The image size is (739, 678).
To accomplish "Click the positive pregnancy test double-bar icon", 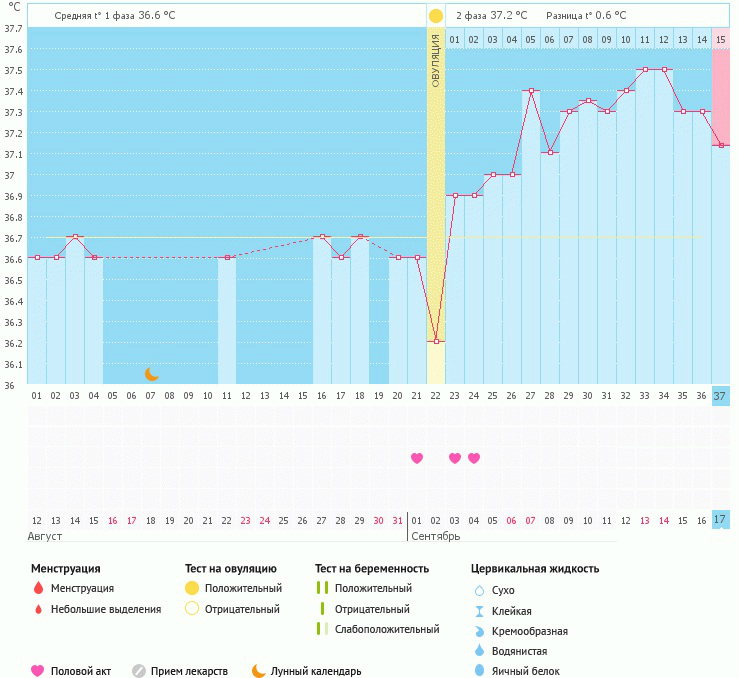I will [x=322, y=589].
